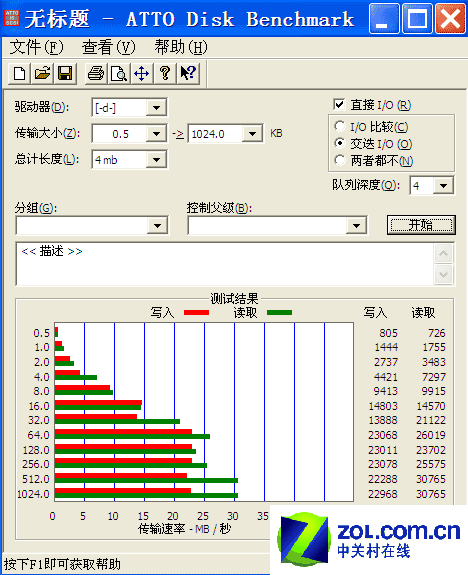This screenshot has width=468, height=575.
Task: Click inside the 描述 description text box
Action: tap(224, 264)
